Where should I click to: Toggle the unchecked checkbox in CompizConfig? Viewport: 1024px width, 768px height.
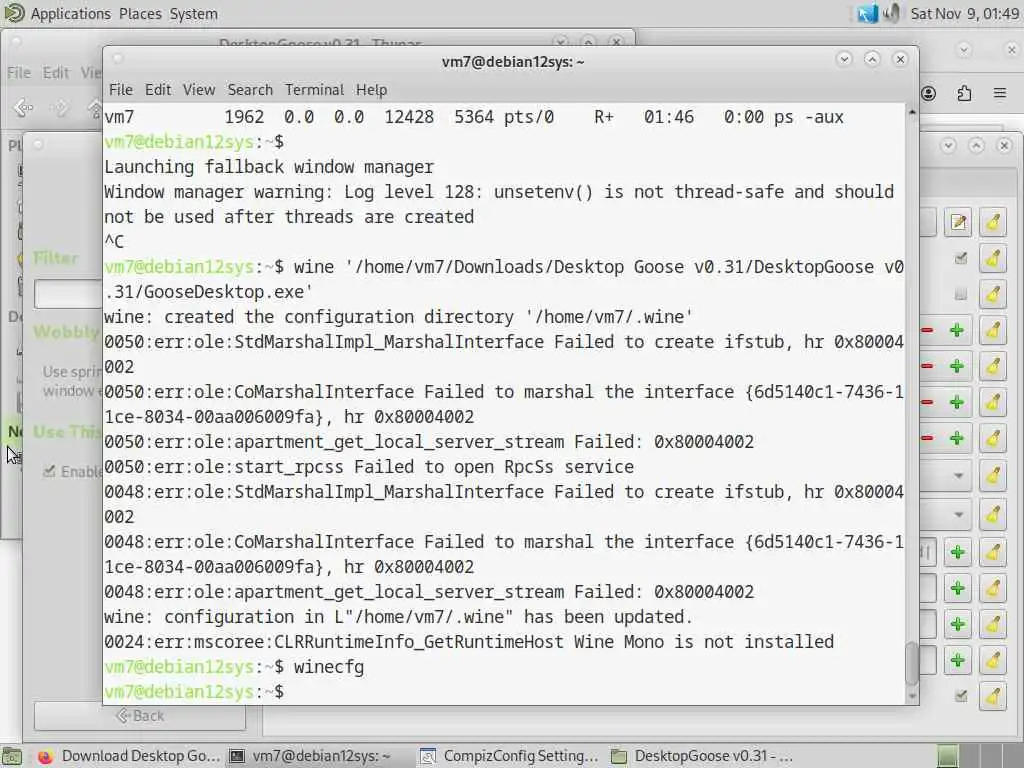tap(960, 295)
